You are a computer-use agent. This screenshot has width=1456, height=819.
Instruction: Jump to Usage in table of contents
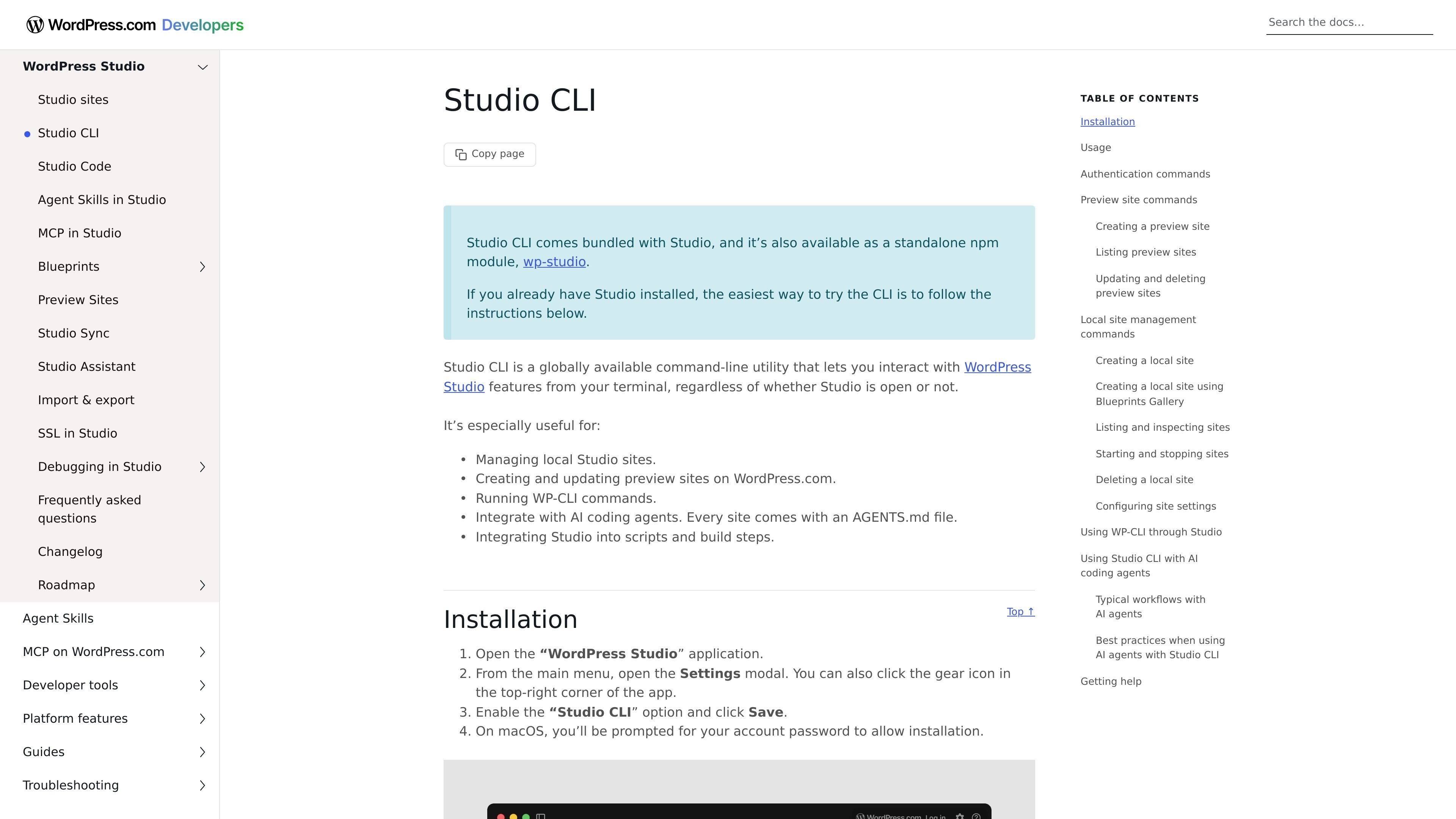(1095, 147)
